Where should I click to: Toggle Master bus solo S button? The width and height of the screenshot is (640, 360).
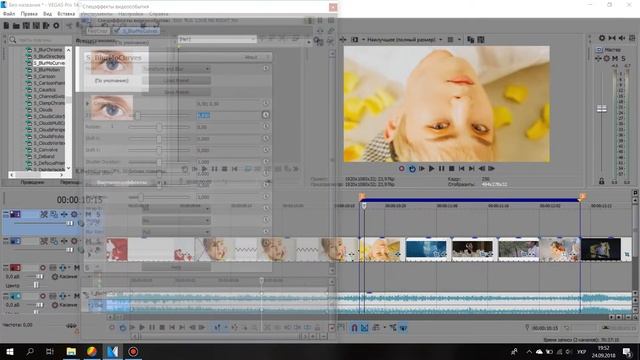(623, 58)
